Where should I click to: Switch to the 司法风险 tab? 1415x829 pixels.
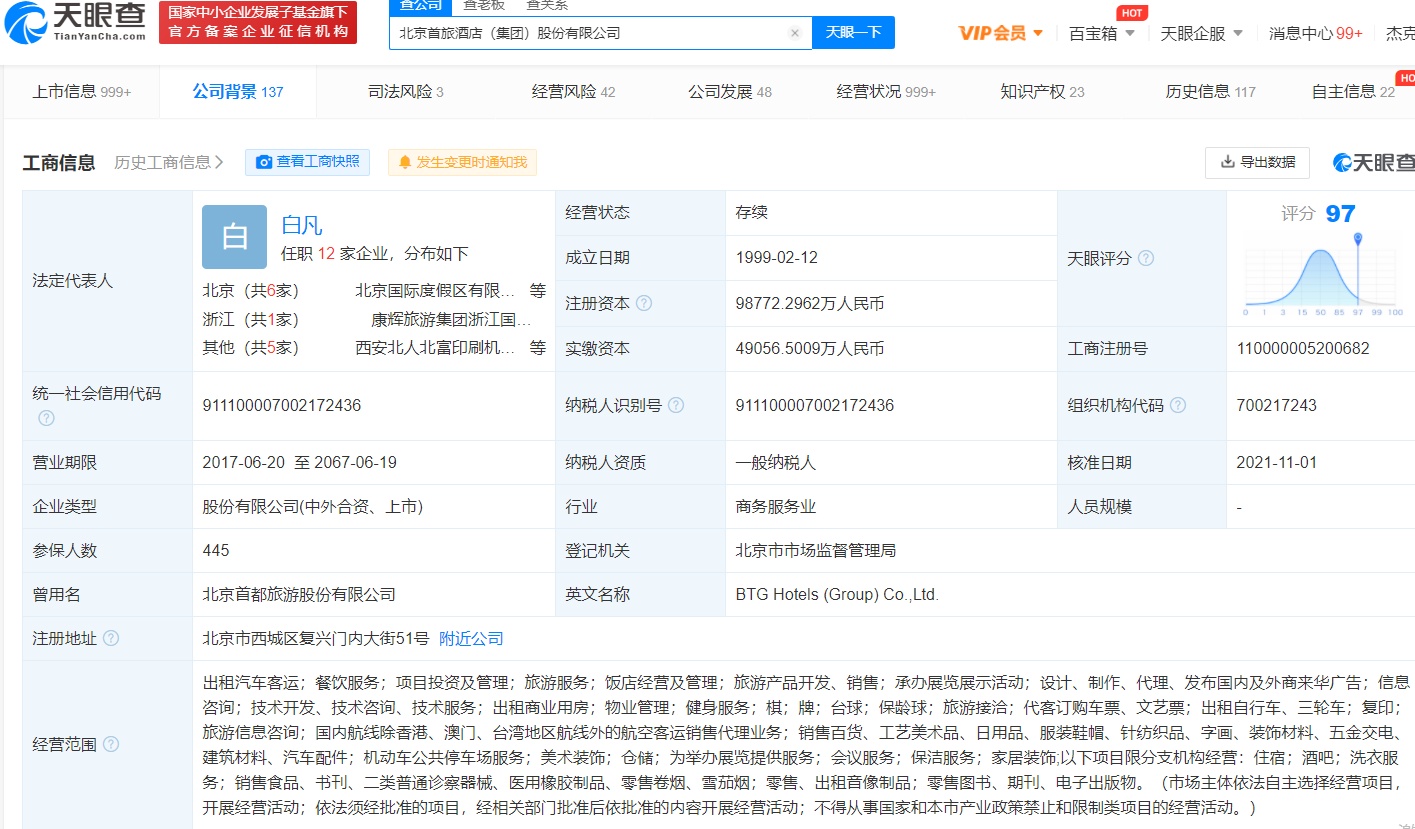(x=405, y=92)
